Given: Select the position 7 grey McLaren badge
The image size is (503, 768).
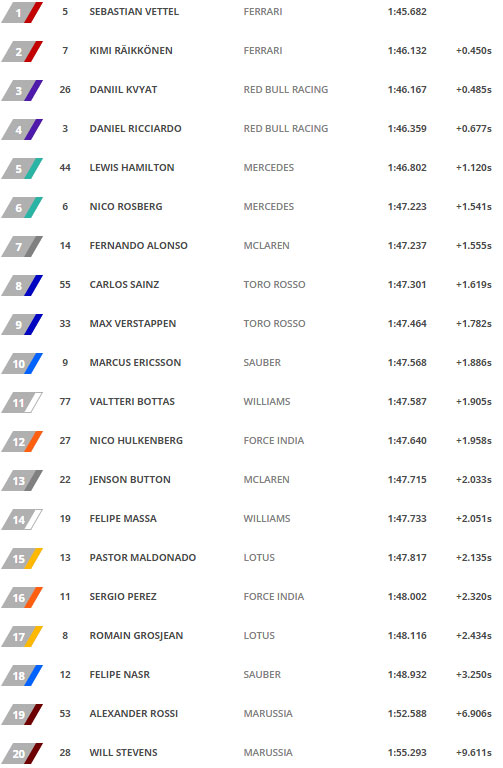Looking at the screenshot, I should click(22, 246).
